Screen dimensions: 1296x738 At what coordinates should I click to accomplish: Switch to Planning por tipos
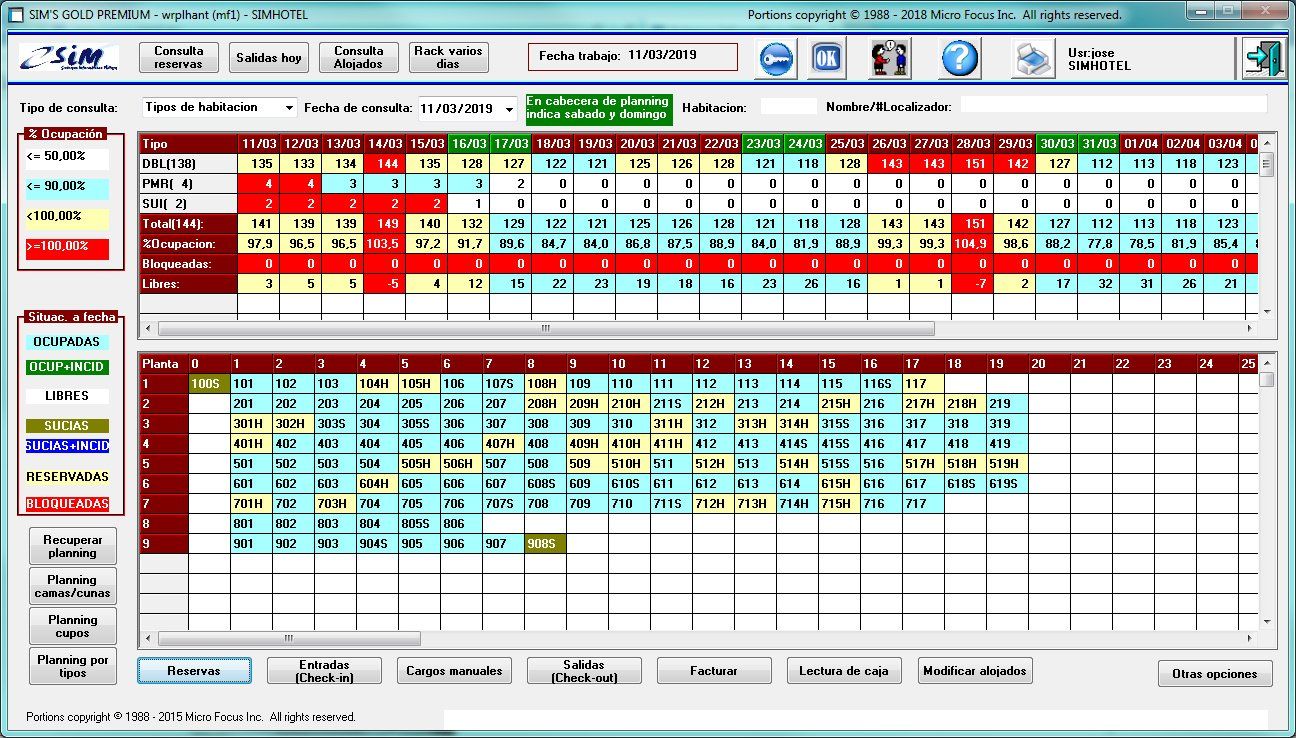pyautogui.click(x=73, y=666)
